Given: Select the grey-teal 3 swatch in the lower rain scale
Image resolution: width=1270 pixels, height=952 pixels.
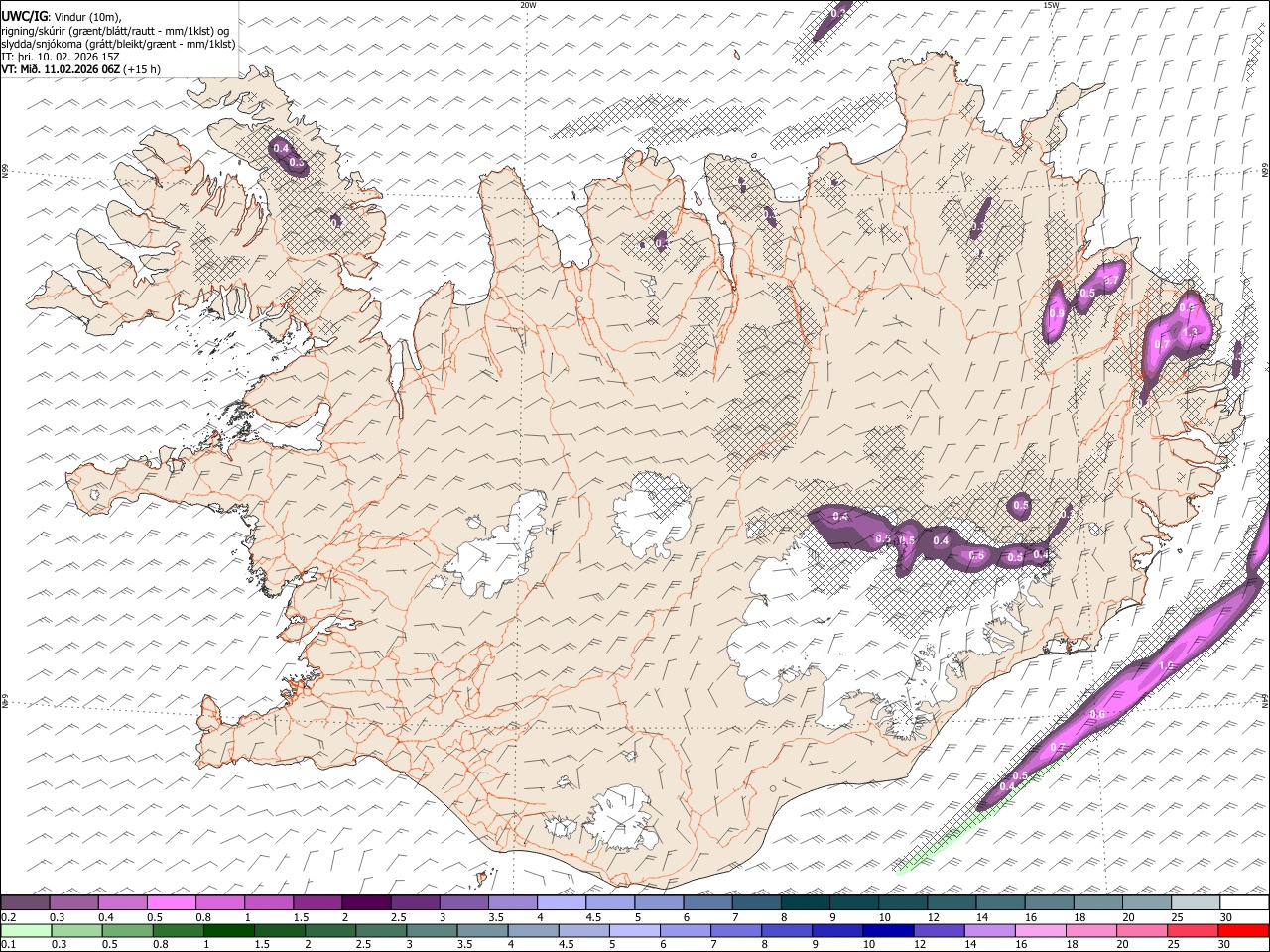Looking at the screenshot, I should [432, 930].
